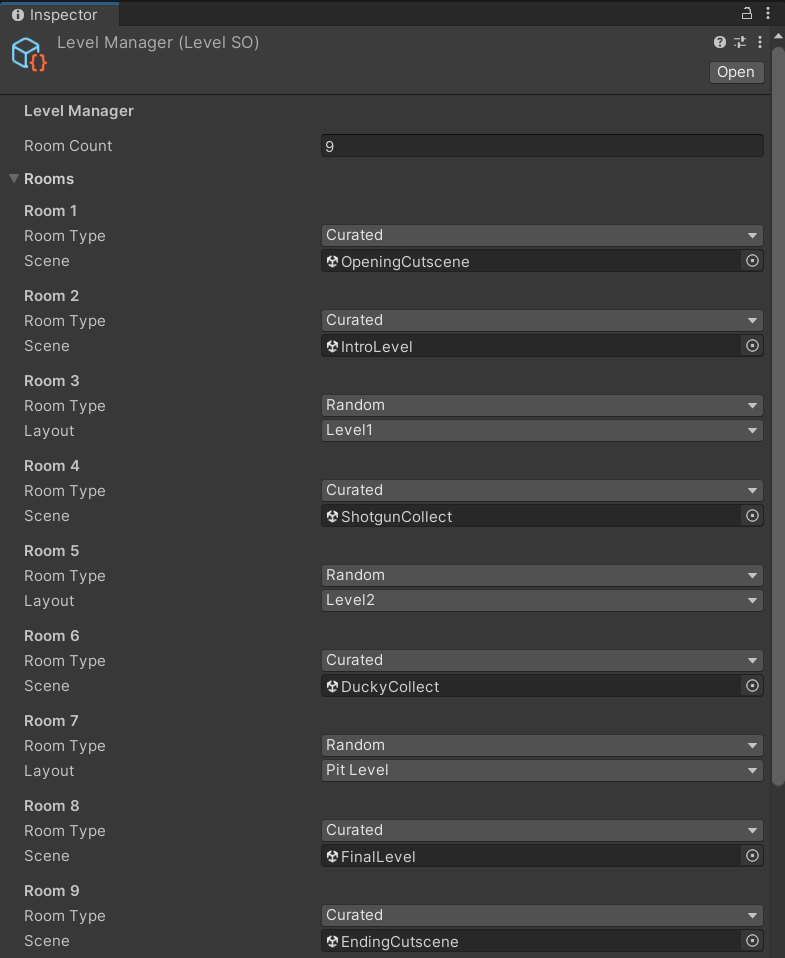Open object picker for IntroLevel scene
Screen dimensions: 785x958
click(x=753, y=346)
